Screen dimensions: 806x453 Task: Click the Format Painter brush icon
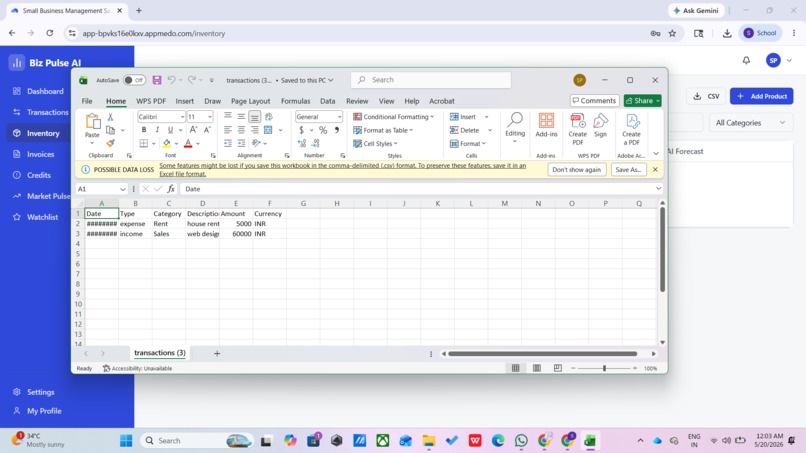pos(110,143)
